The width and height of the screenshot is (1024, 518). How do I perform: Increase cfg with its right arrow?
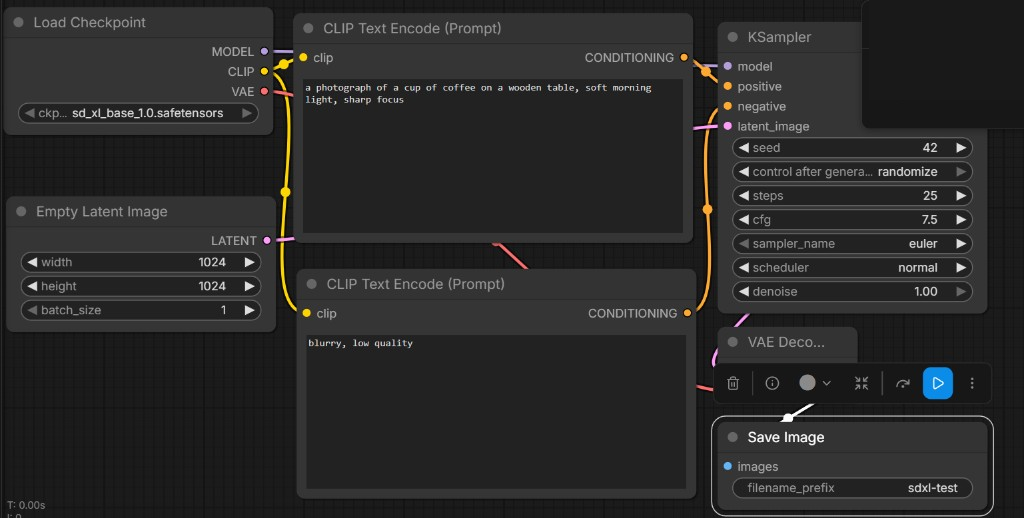tap(961, 219)
